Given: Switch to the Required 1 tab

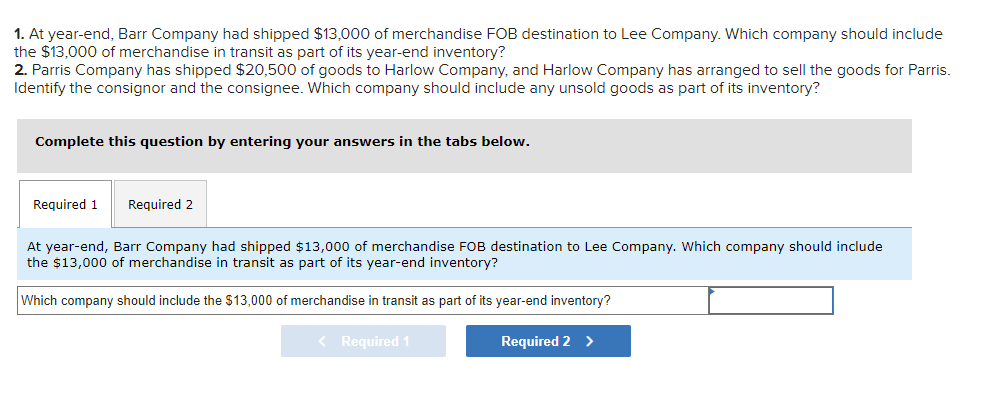Looking at the screenshot, I should 65,204.
